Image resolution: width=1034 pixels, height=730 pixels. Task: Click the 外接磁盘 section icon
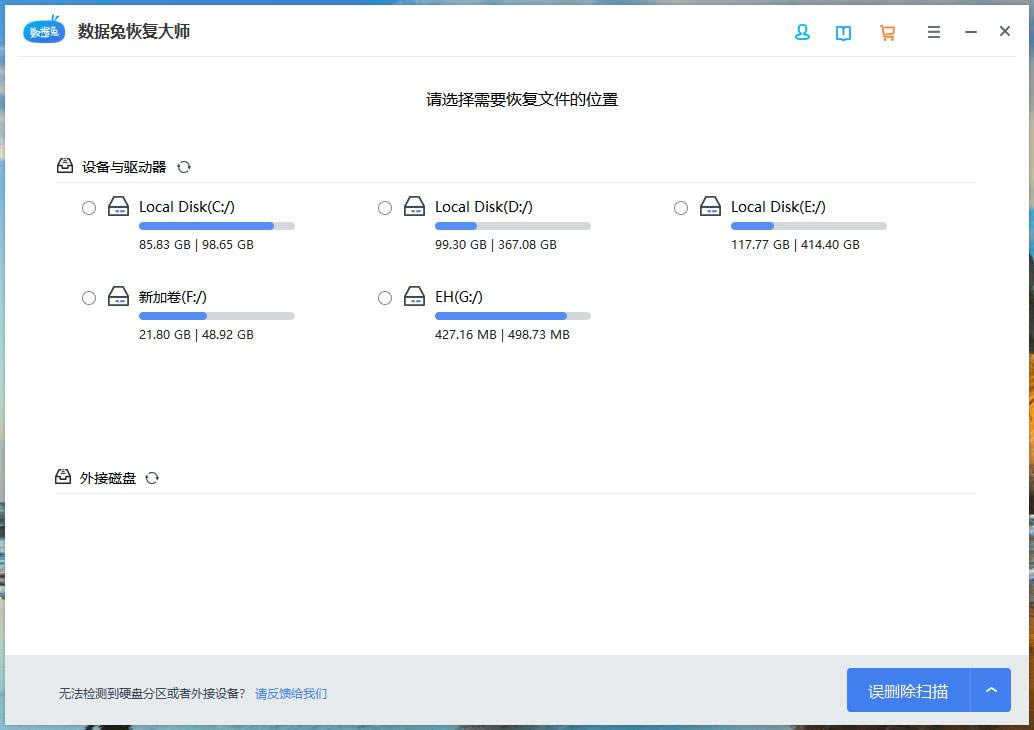[63, 476]
